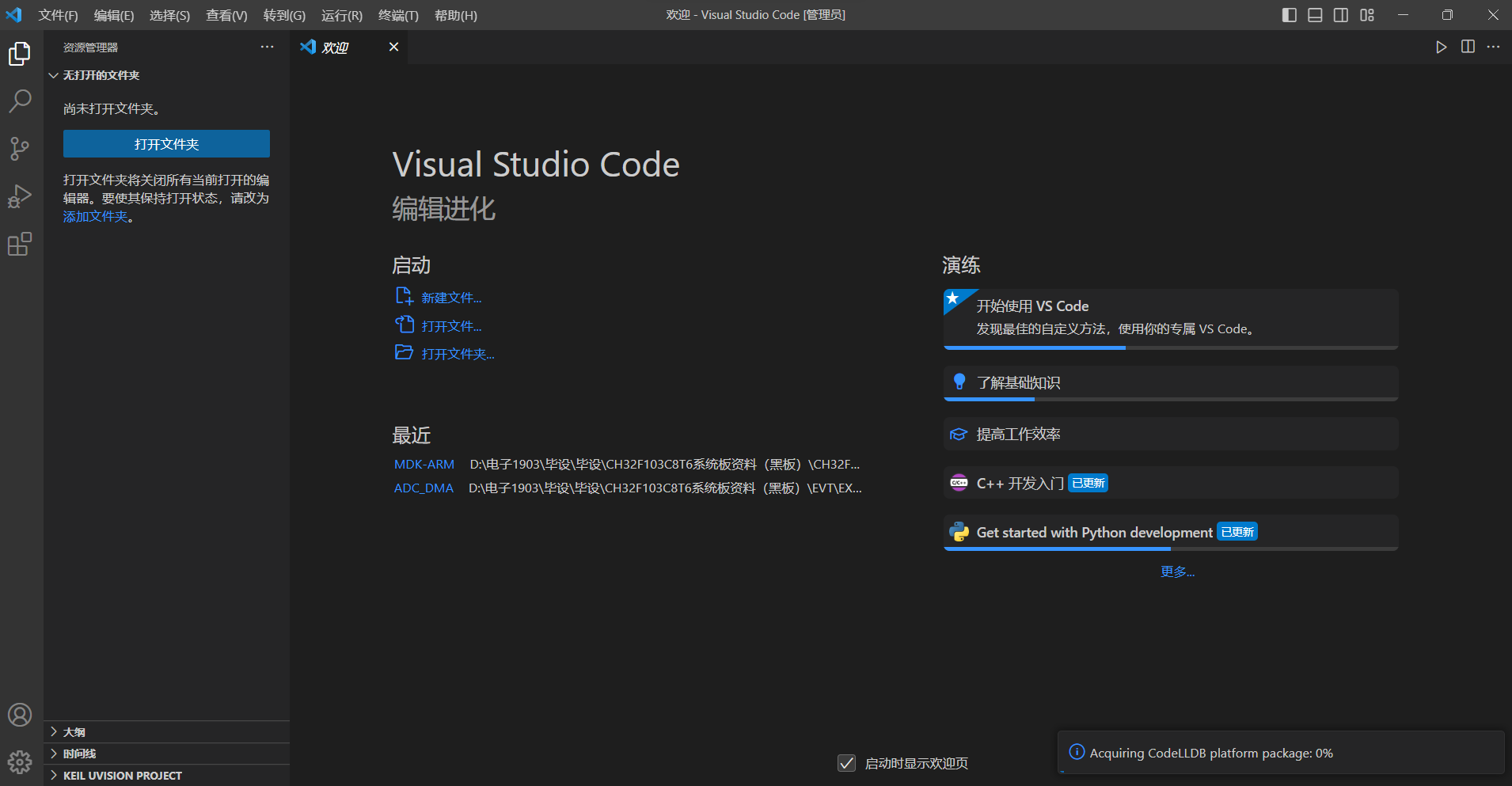Click the 尚未打开文件夹 message text
The height and width of the screenshot is (786, 1512).
[112, 108]
